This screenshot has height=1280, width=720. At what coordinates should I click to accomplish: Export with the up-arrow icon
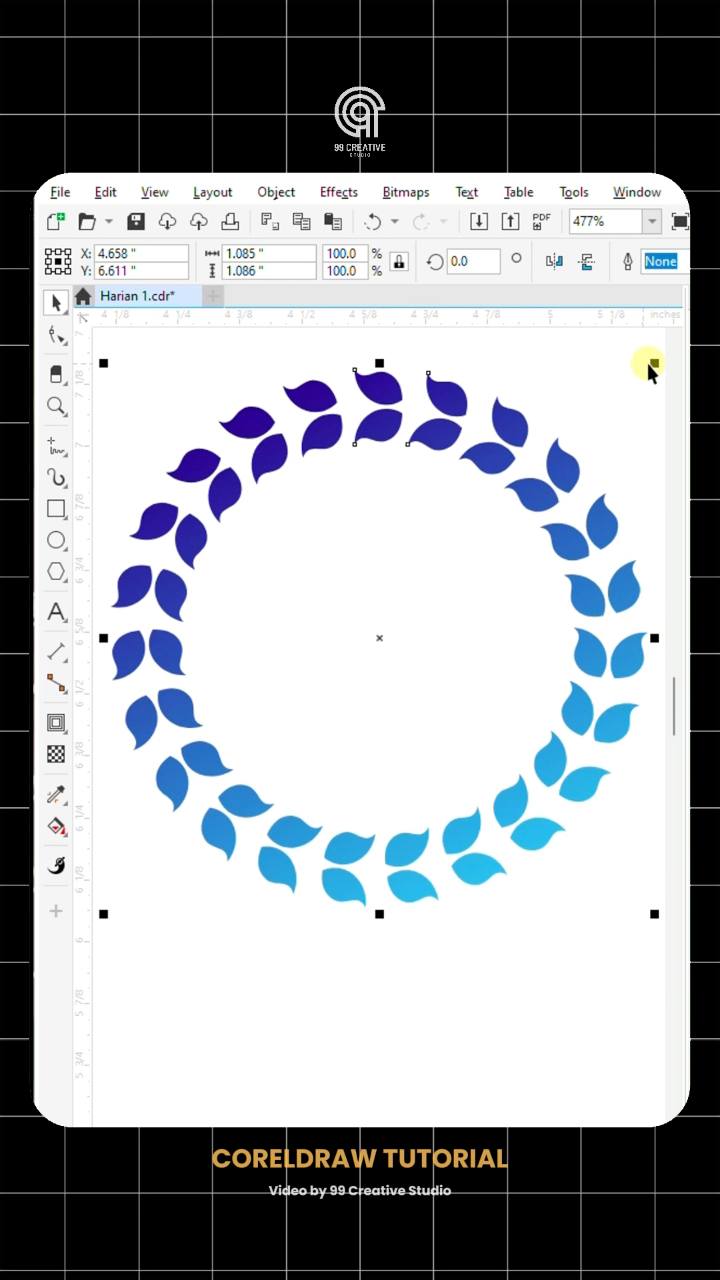pos(510,221)
